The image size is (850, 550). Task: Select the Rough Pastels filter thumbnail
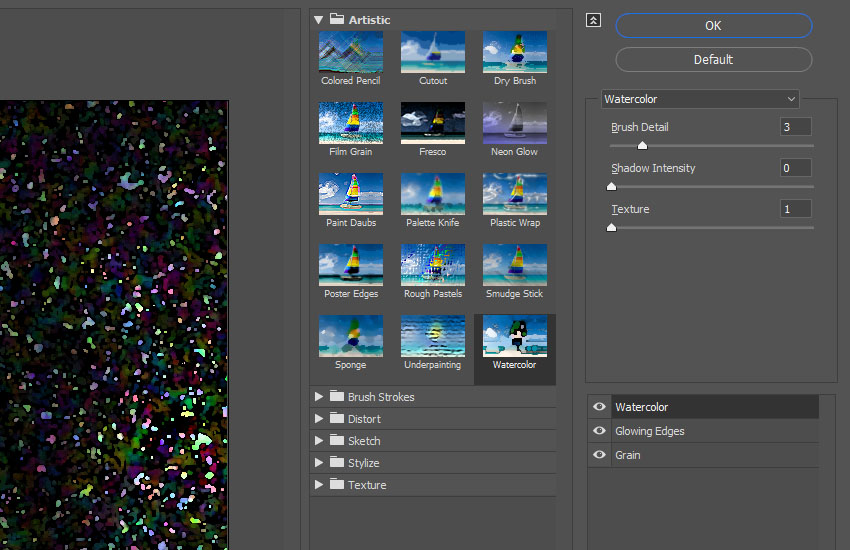(x=433, y=265)
